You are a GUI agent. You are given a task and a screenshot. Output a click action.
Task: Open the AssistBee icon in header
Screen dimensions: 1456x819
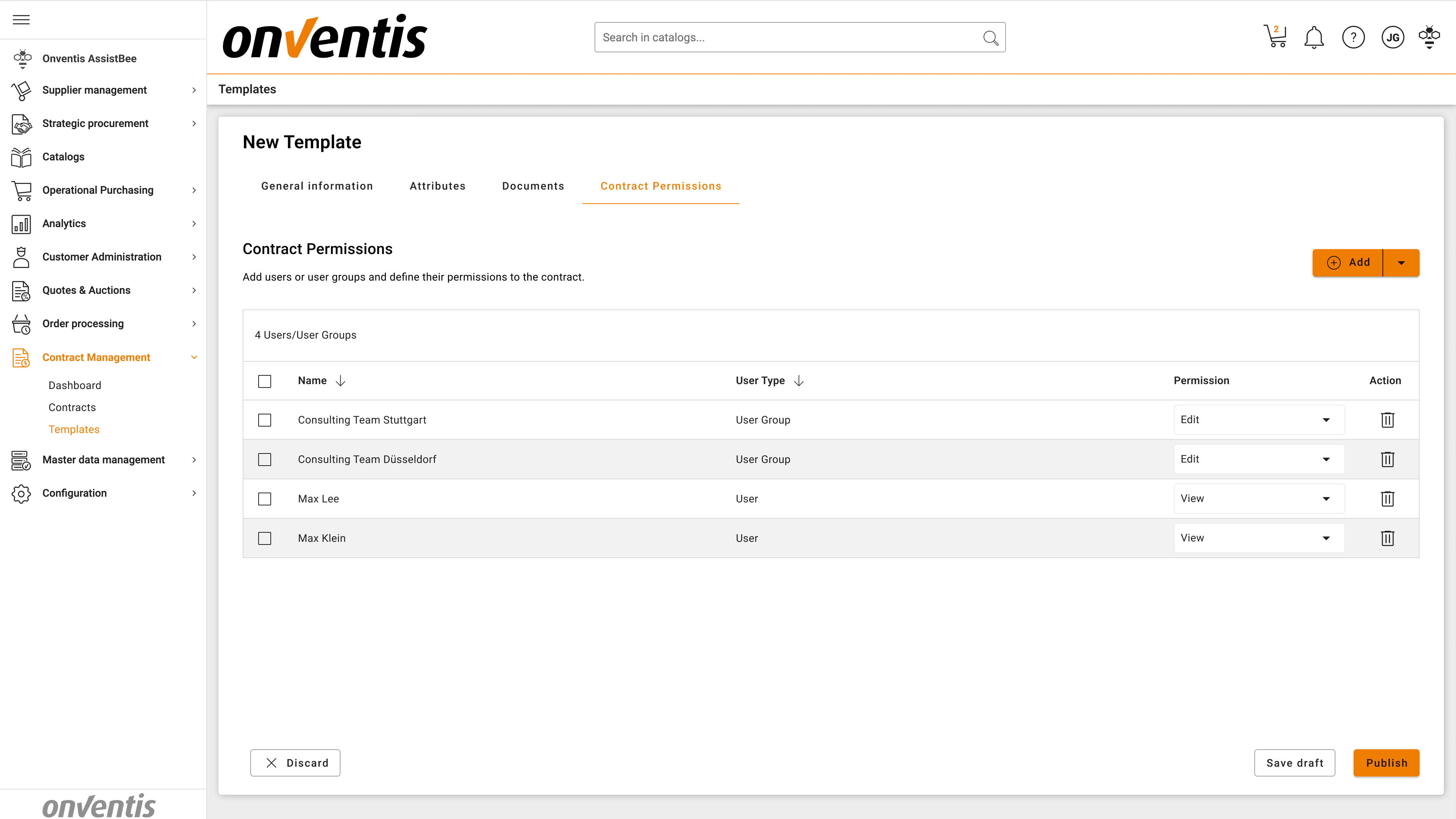click(1429, 37)
